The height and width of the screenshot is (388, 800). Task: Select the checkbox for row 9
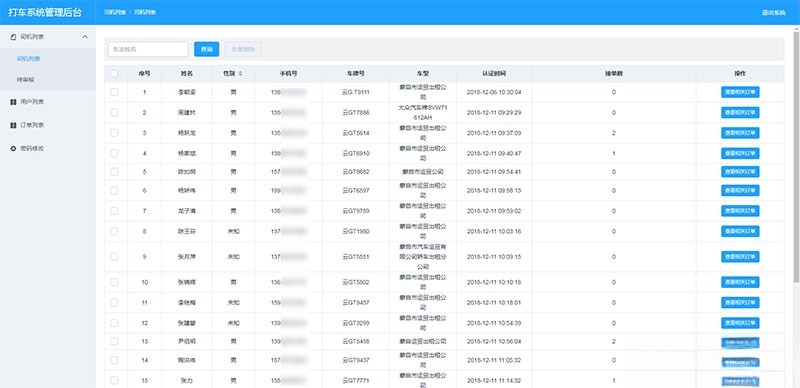pyautogui.click(x=114, y=257)
